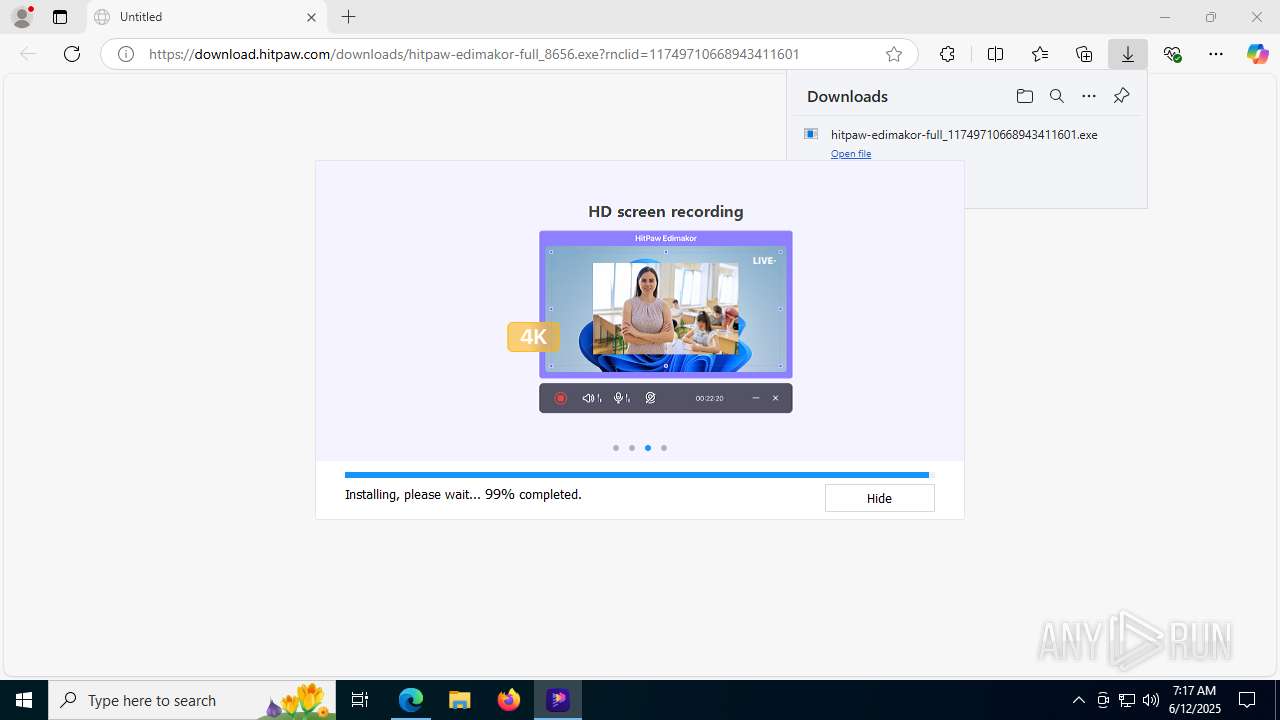View site information icon in address bar

(x=126, y=54)
